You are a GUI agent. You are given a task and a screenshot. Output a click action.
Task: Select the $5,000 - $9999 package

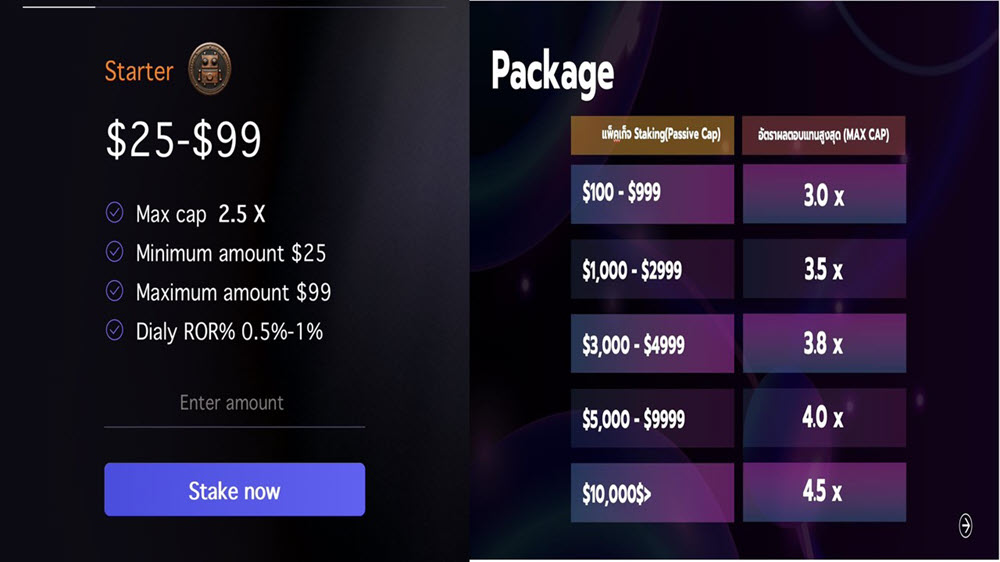pos(652,418)
